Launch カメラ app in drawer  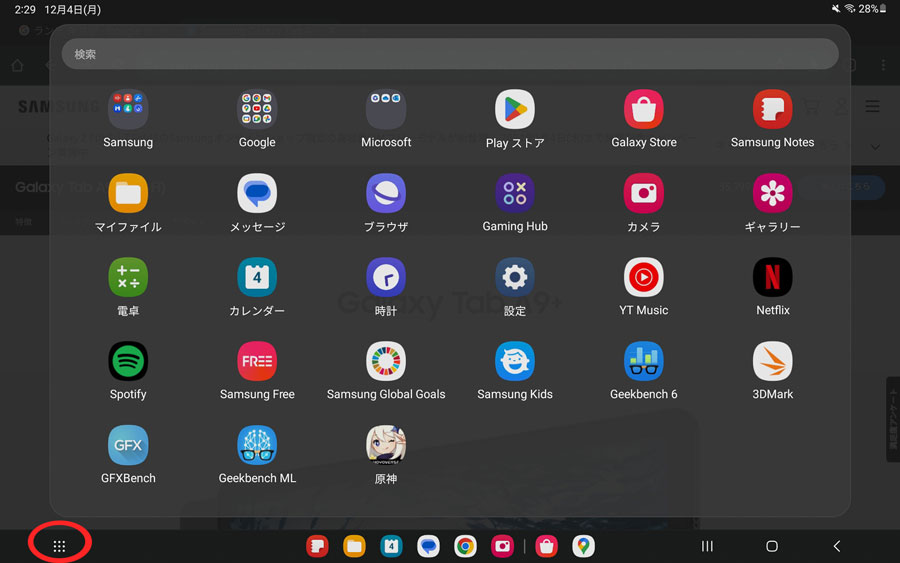tap(643, 193)
